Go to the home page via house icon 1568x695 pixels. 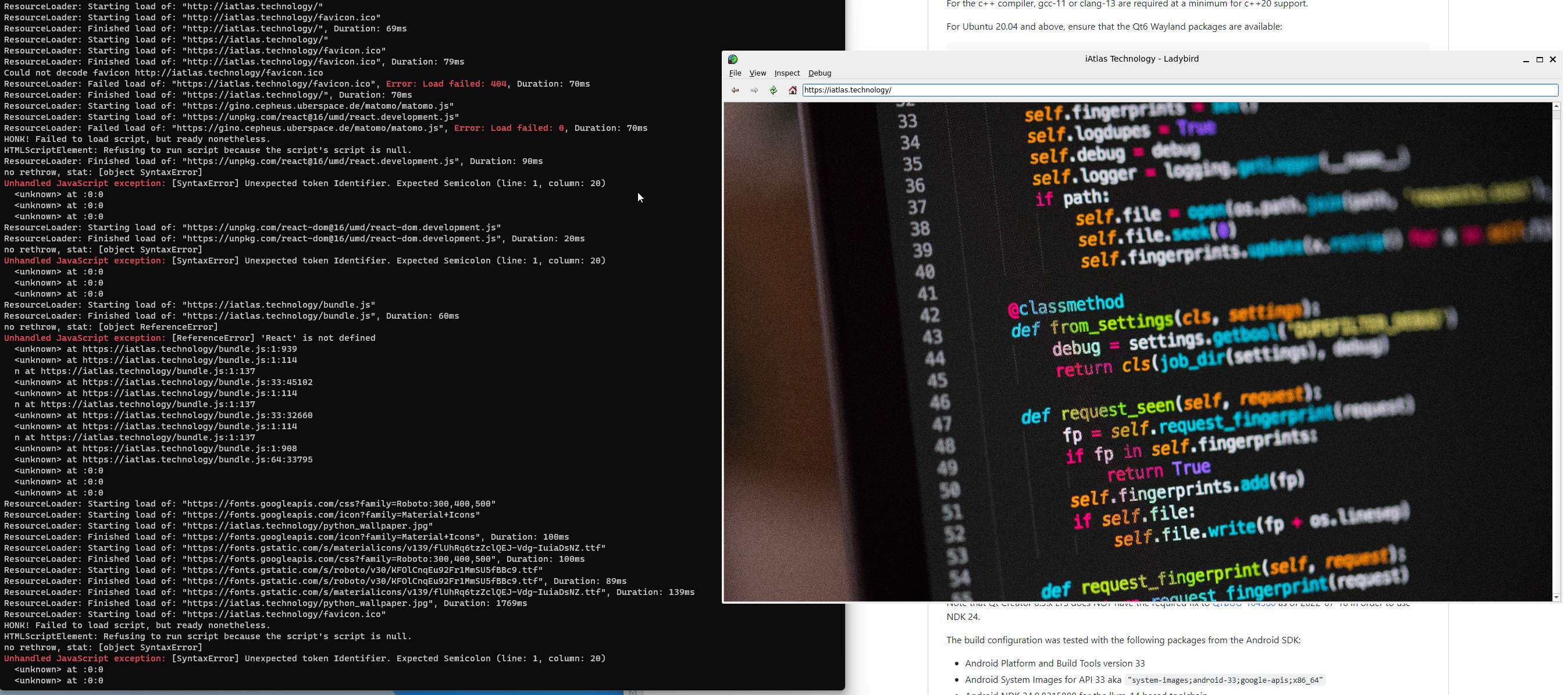coord(793,90)
